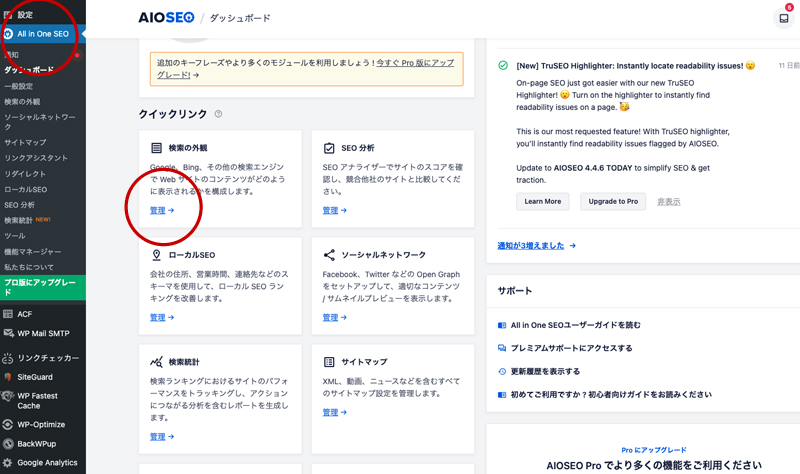Click the サポート panel heading
This screenshot has width=800, height=474.
tap(515, 291)
